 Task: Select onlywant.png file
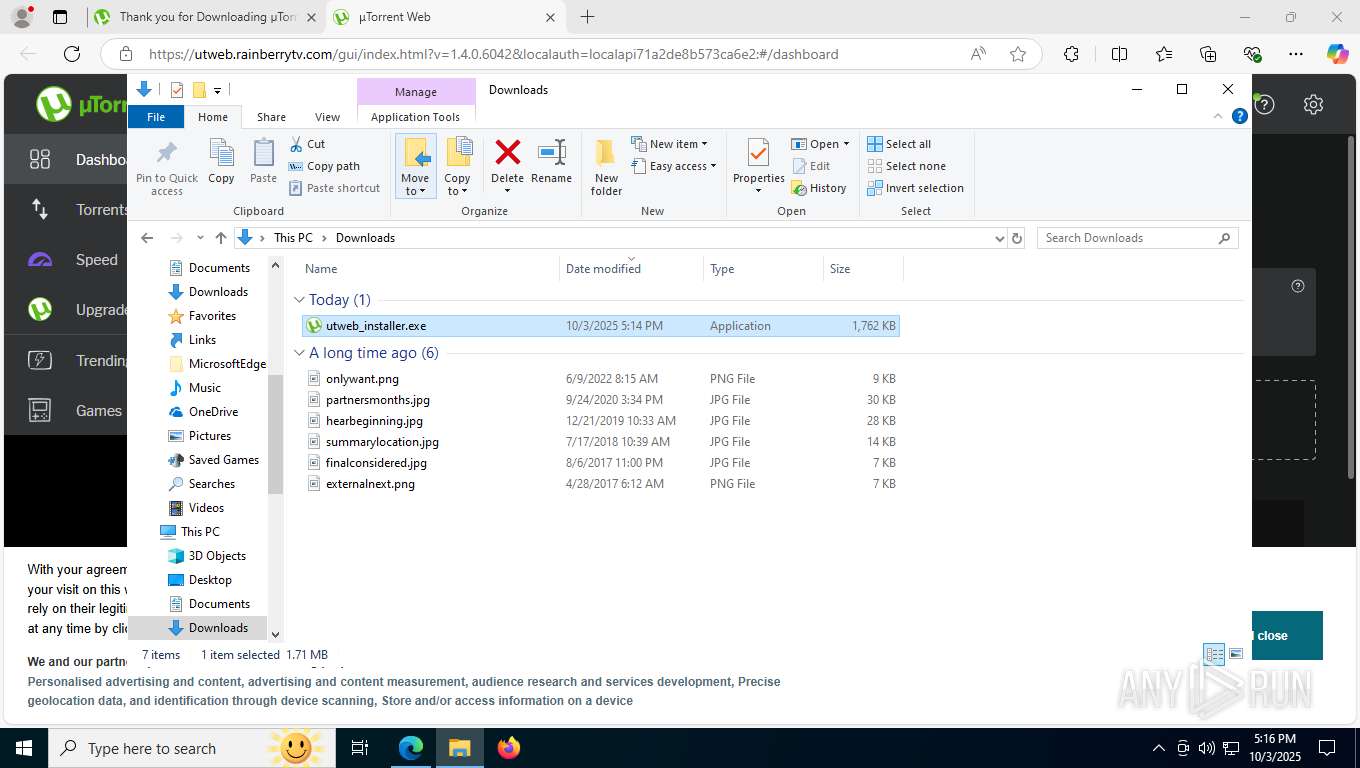click(600, 379)
